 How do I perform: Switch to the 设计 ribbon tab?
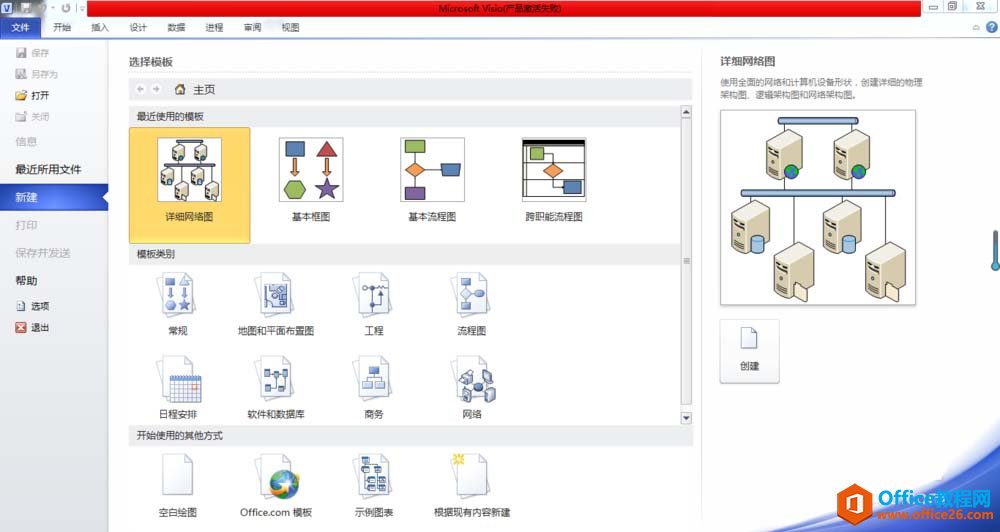pyautogui.click(x=138, y=27)
